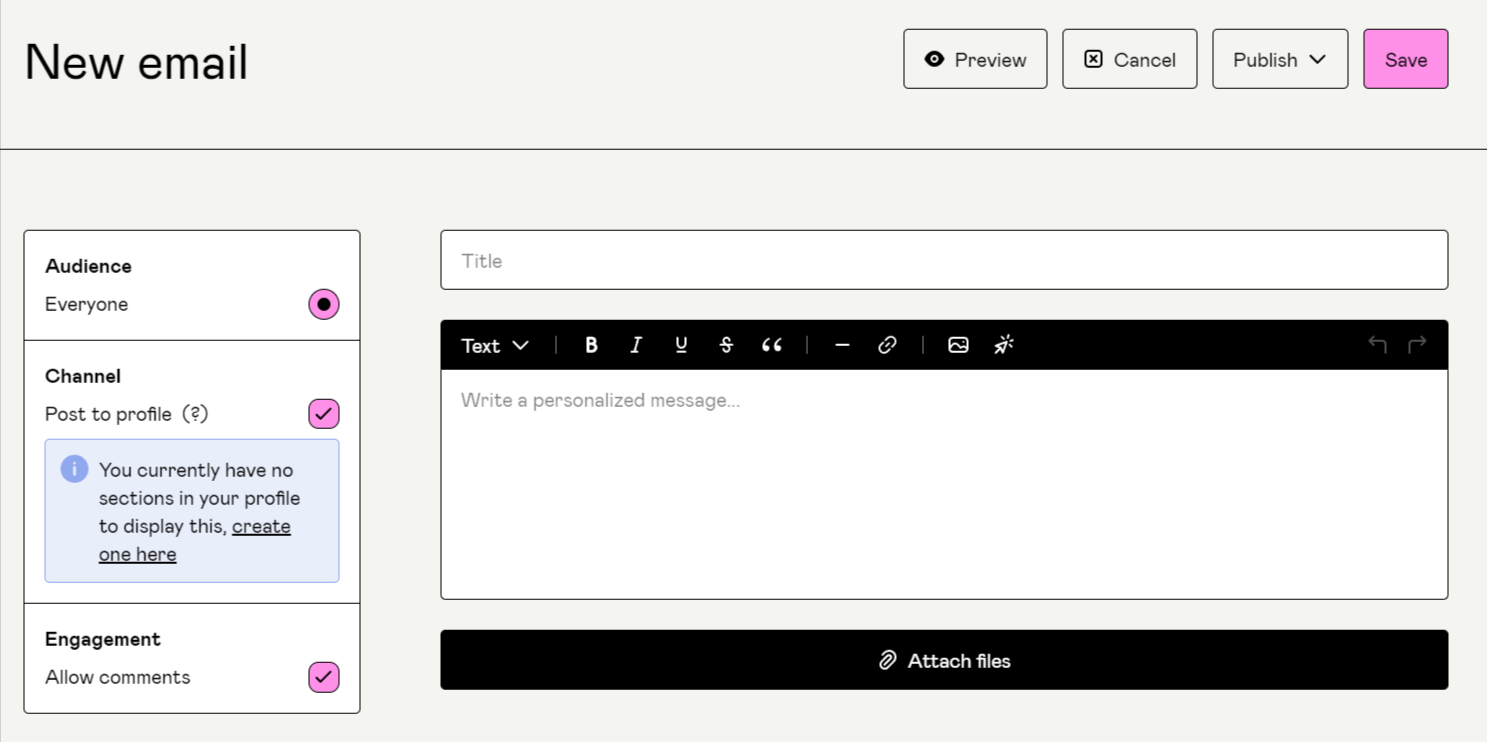Viewport: 1487px width, 742px height.
Task: Preview the new email
Action: pos(975,59)
